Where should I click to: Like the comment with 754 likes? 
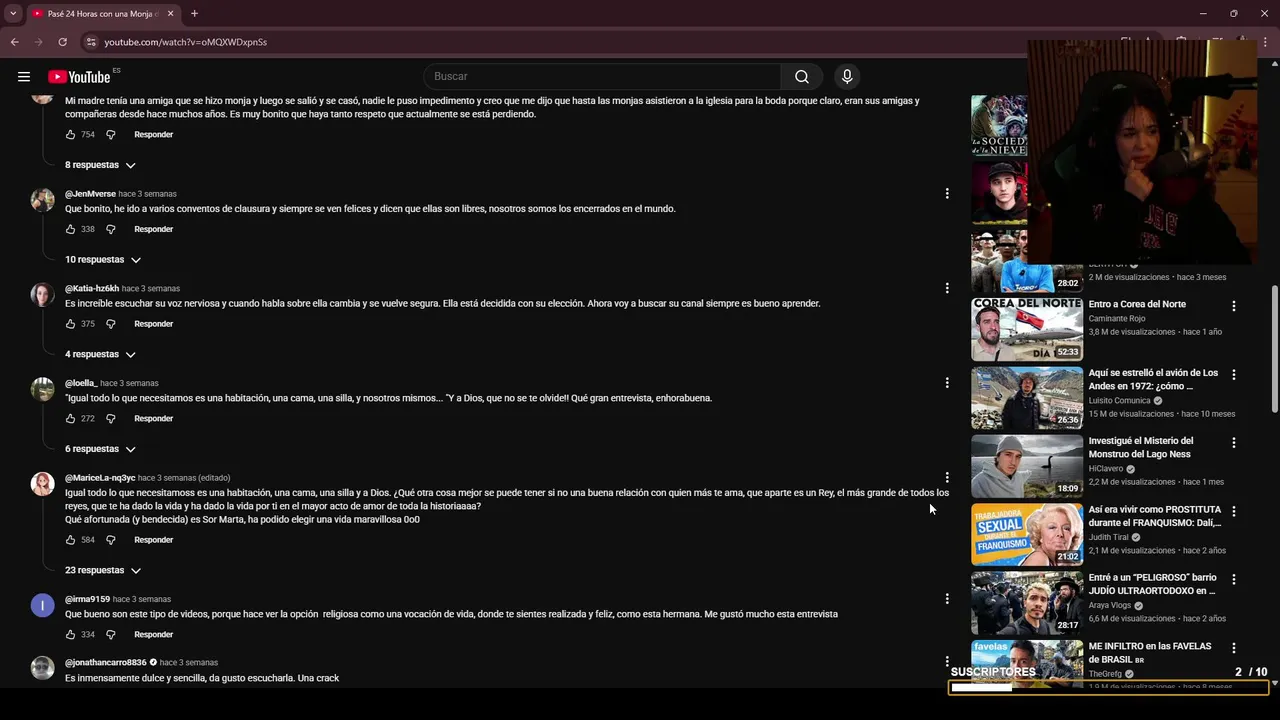pos(70,134)
